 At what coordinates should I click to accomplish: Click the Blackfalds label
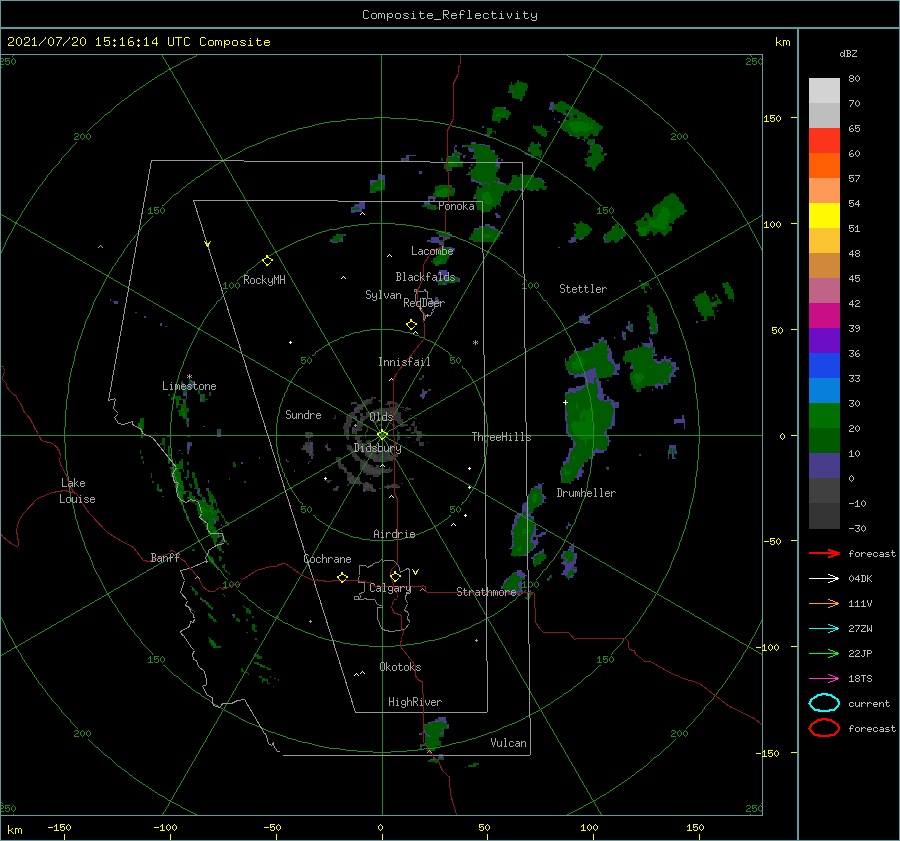425,277
